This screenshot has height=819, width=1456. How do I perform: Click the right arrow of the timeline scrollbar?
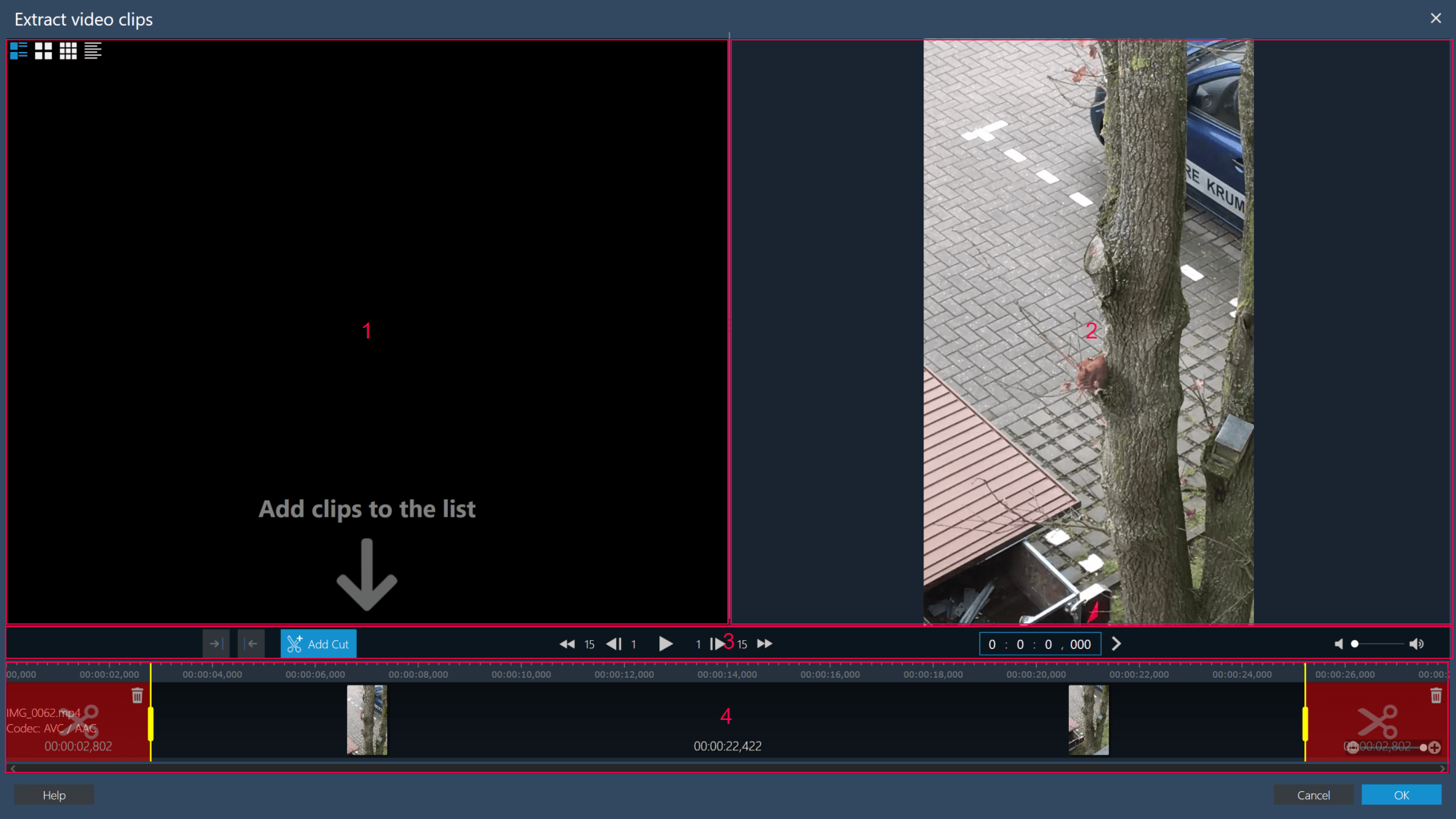1442,769
